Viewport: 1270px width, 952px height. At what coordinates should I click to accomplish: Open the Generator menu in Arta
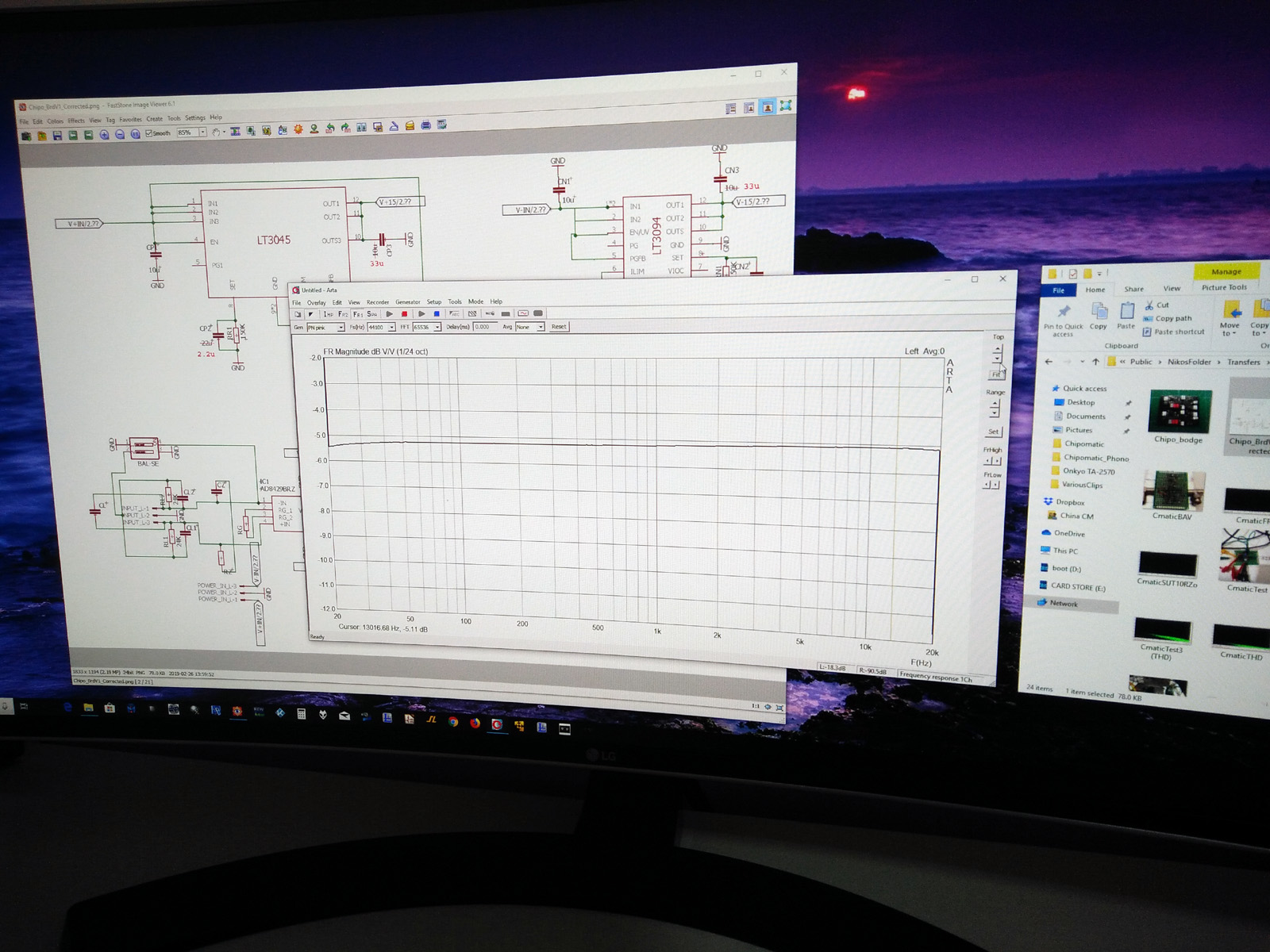408,302
